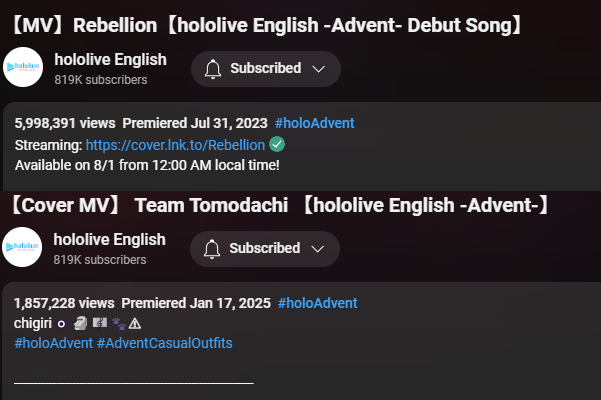Image resolution: width=601 pixels, height=400 pixels.
Task: Toggle Subscribed button for Rebellion video
Action: click(266, 69)
